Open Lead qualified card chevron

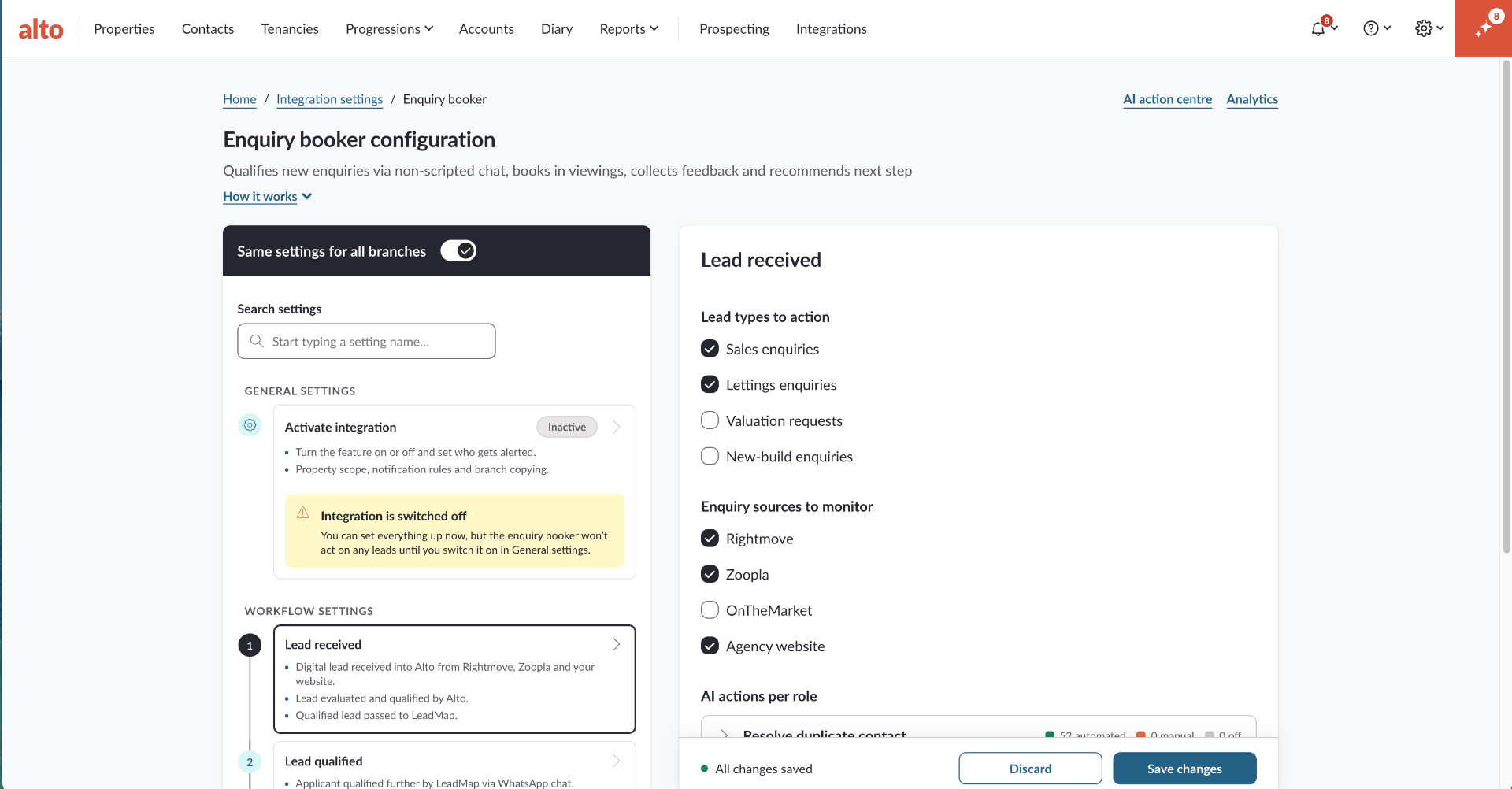coord(617,761)
